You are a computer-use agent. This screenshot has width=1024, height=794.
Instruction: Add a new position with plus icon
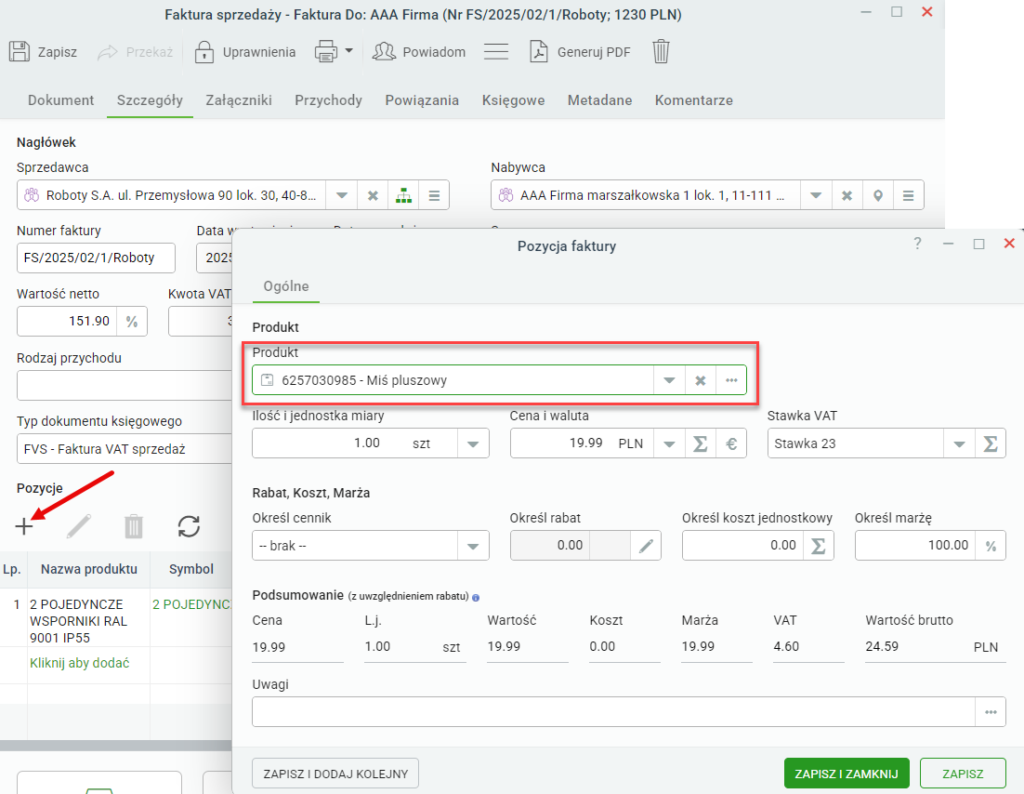point(24,526)
